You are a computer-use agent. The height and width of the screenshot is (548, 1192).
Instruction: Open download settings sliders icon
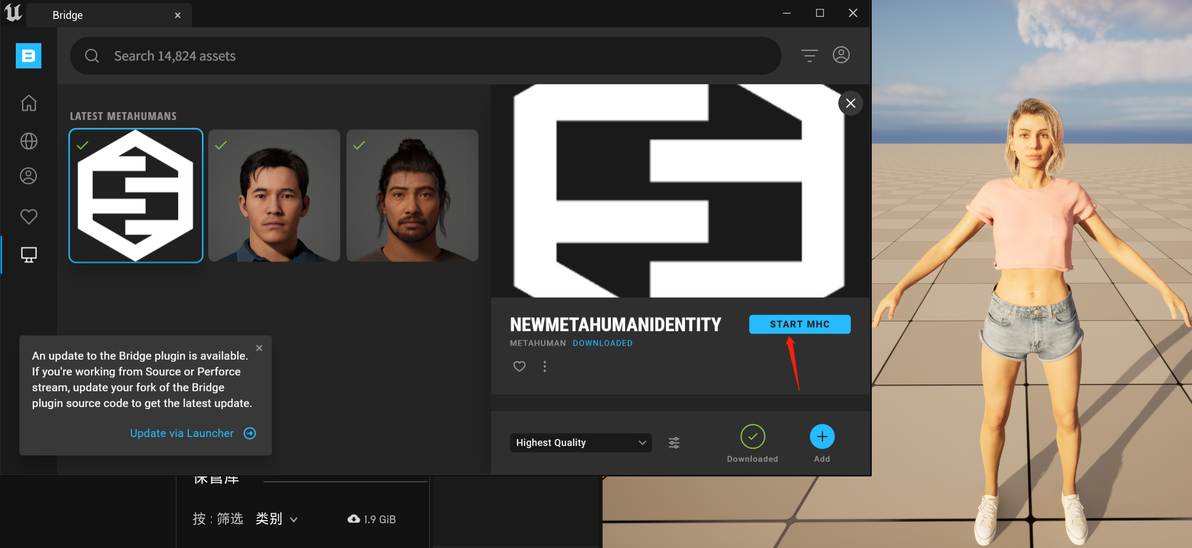point(674,442)
